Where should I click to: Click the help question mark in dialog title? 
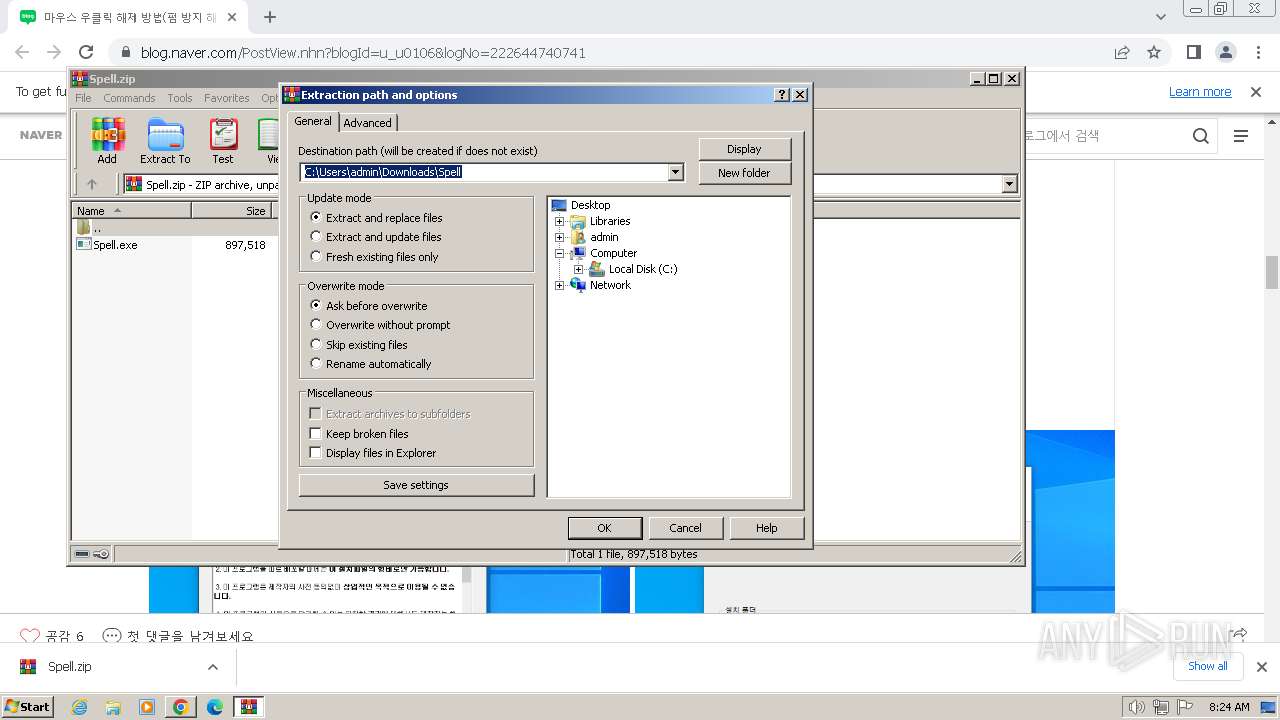782,95
